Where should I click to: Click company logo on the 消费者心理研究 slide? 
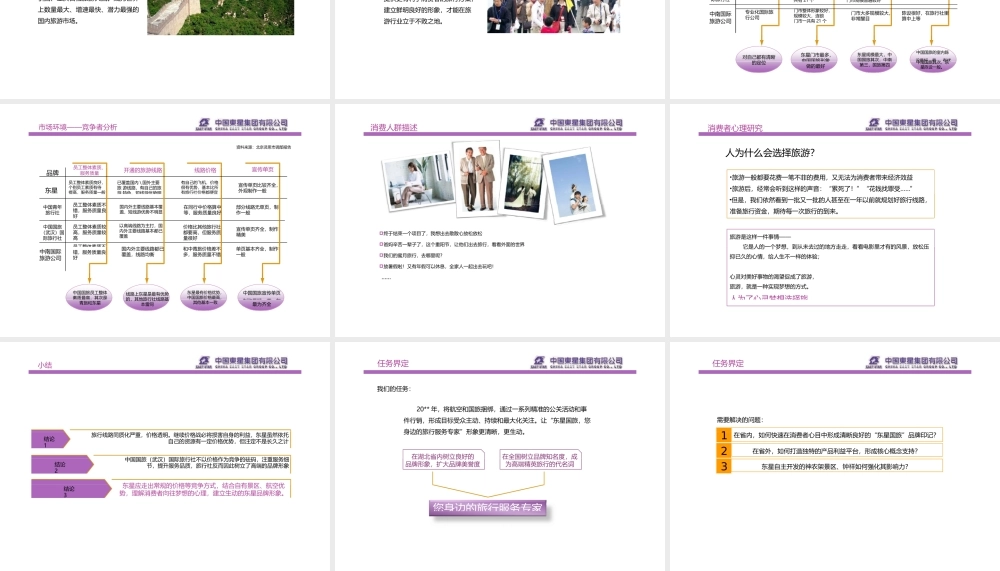(911, 124)
